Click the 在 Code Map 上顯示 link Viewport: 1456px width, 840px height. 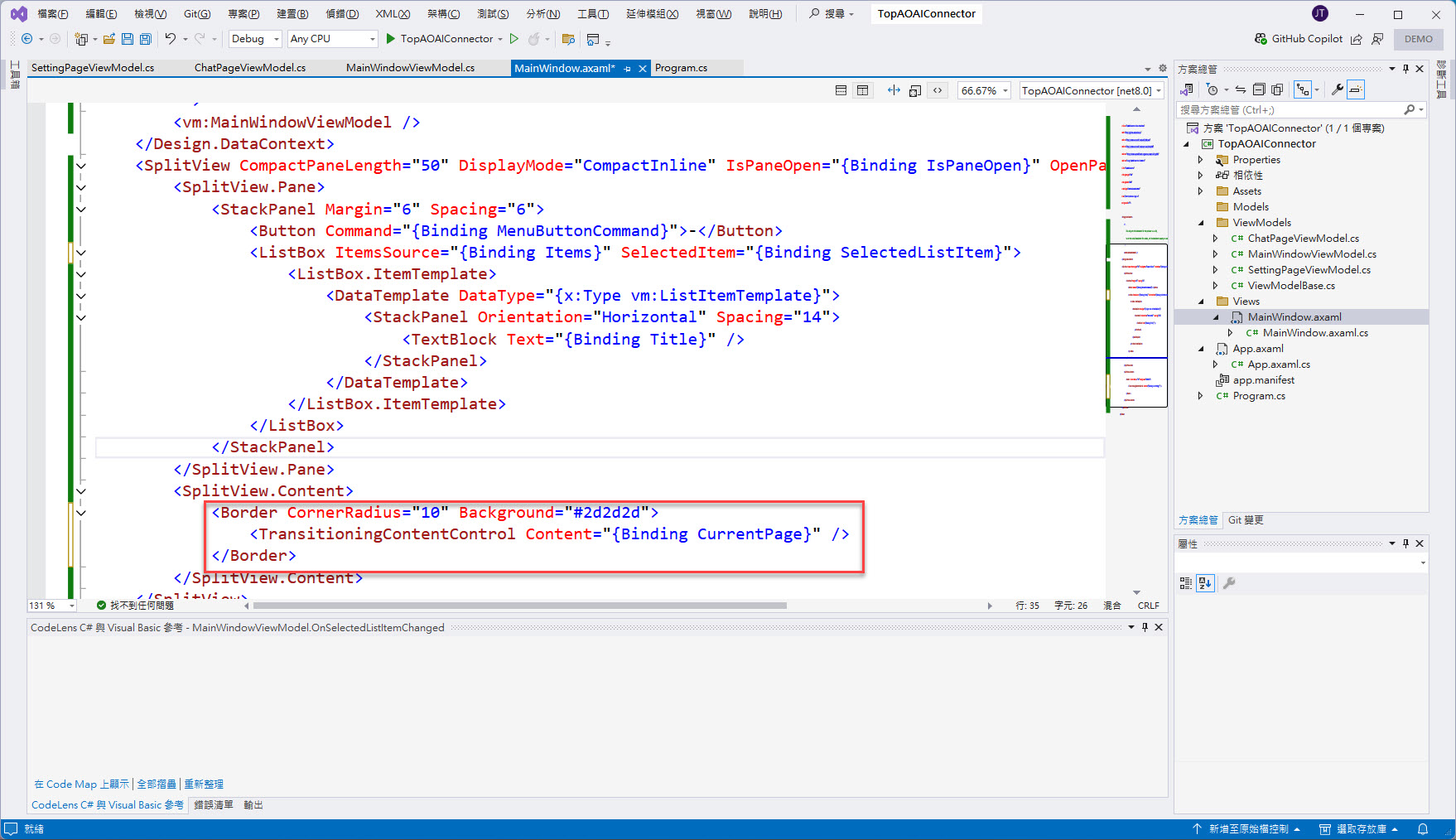81,784
